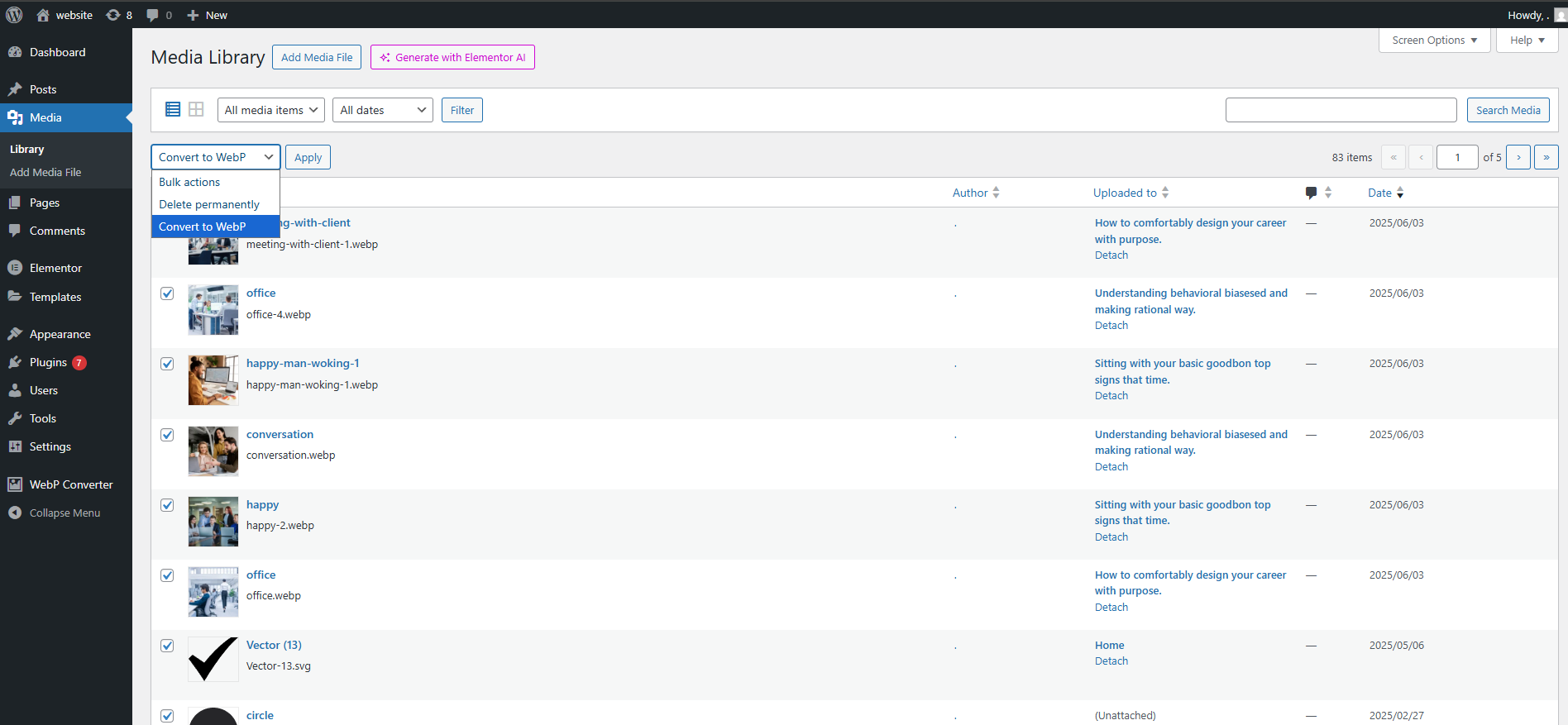Click the Appearance paintbrush icon
This screenshot has height=725, width=1568.
pyautogui.click(x=15, y=334)
